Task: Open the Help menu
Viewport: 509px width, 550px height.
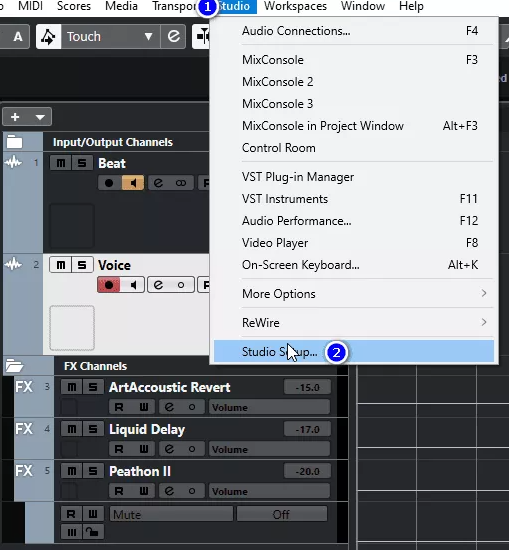Action: (411, 6)
